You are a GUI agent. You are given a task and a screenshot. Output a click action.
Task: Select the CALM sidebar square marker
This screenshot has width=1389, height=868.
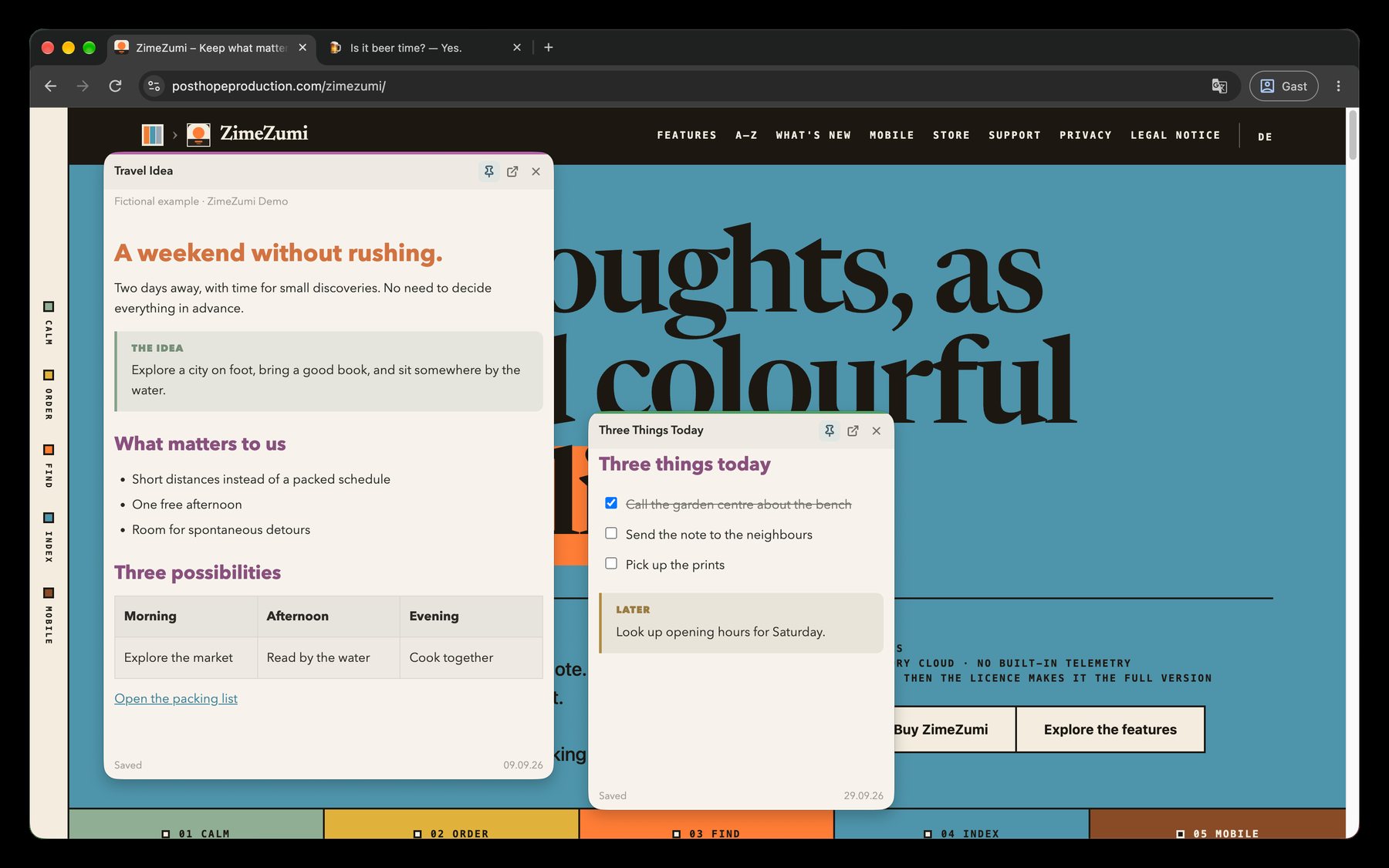point(49,306)
